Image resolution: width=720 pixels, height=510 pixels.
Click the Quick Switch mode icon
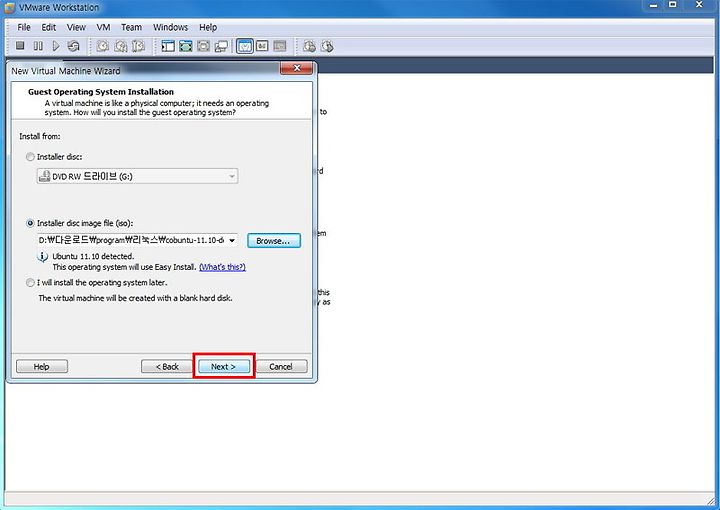(x=203, y=46)
